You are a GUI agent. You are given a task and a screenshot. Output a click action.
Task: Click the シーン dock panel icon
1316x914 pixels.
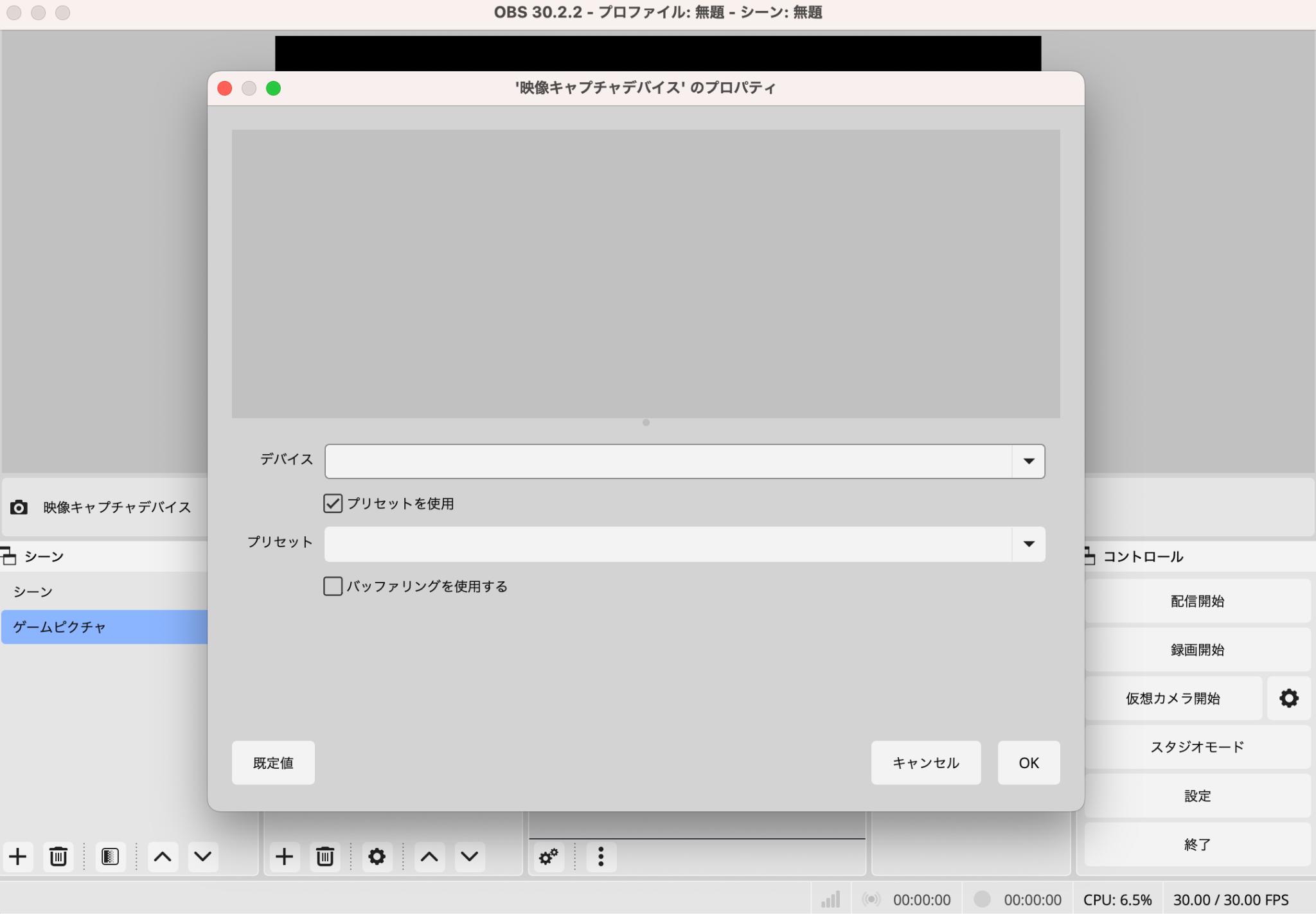coord(8,556)
